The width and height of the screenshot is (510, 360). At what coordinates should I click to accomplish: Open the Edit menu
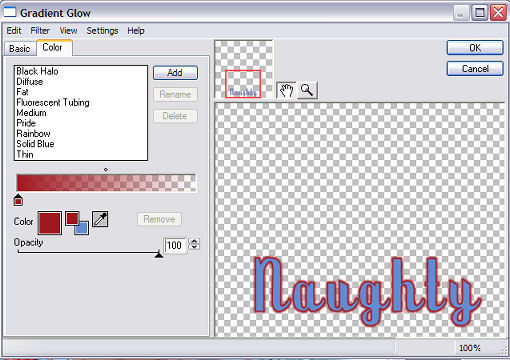click(x=14, y=31)
